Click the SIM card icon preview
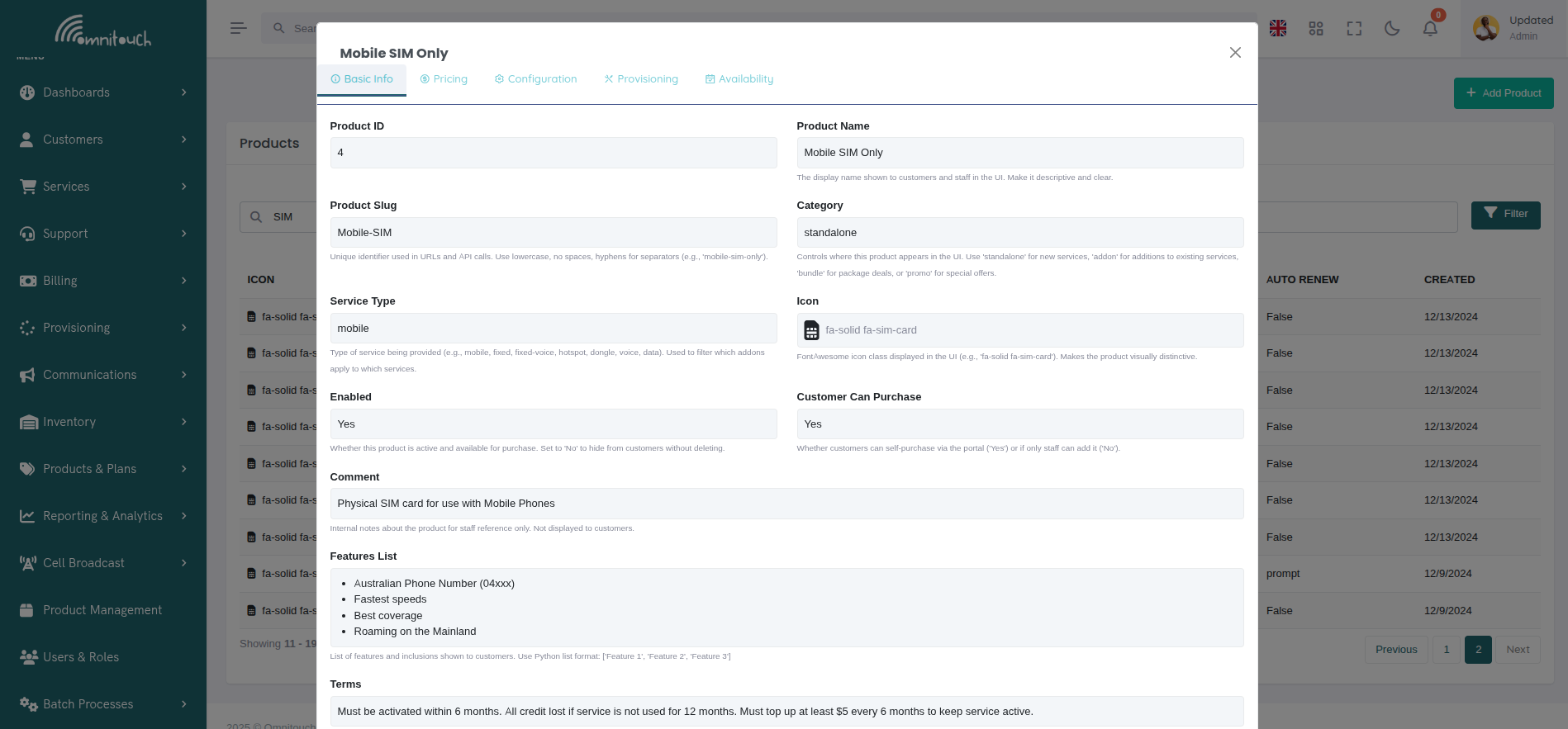The image size is (1568, 729). coord(812,330)
